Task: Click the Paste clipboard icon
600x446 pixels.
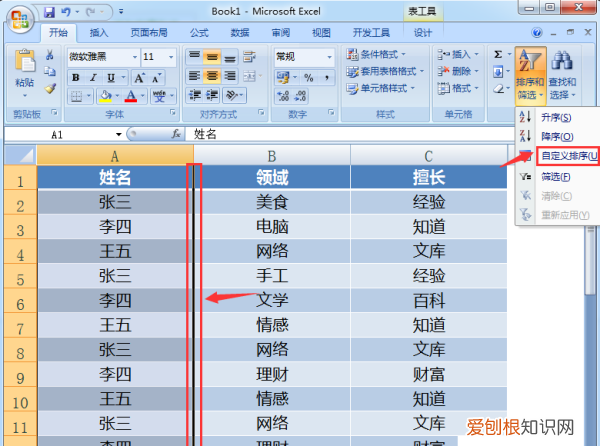Action: click(x=24, y=61)
